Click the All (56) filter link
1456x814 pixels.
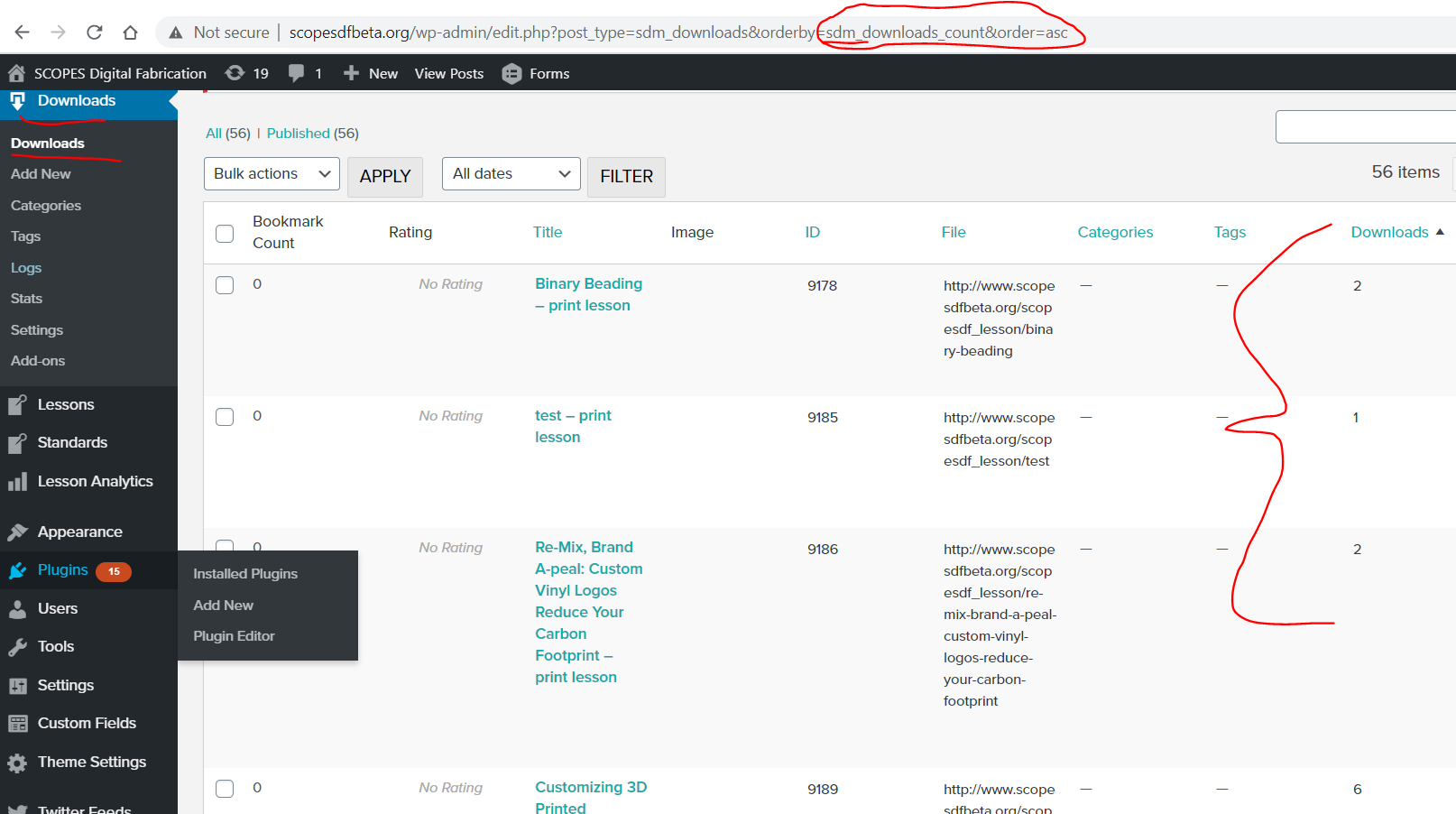228,134
